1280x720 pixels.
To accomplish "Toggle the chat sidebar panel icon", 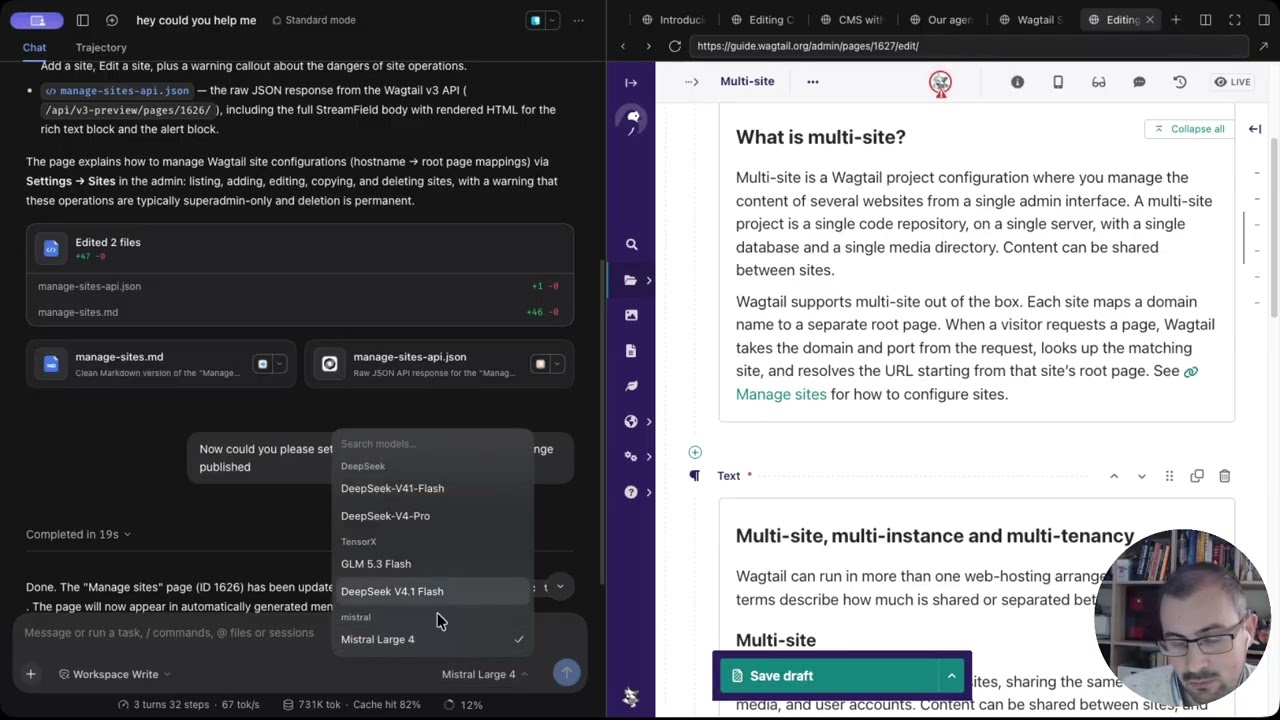I will pos(83,20).
